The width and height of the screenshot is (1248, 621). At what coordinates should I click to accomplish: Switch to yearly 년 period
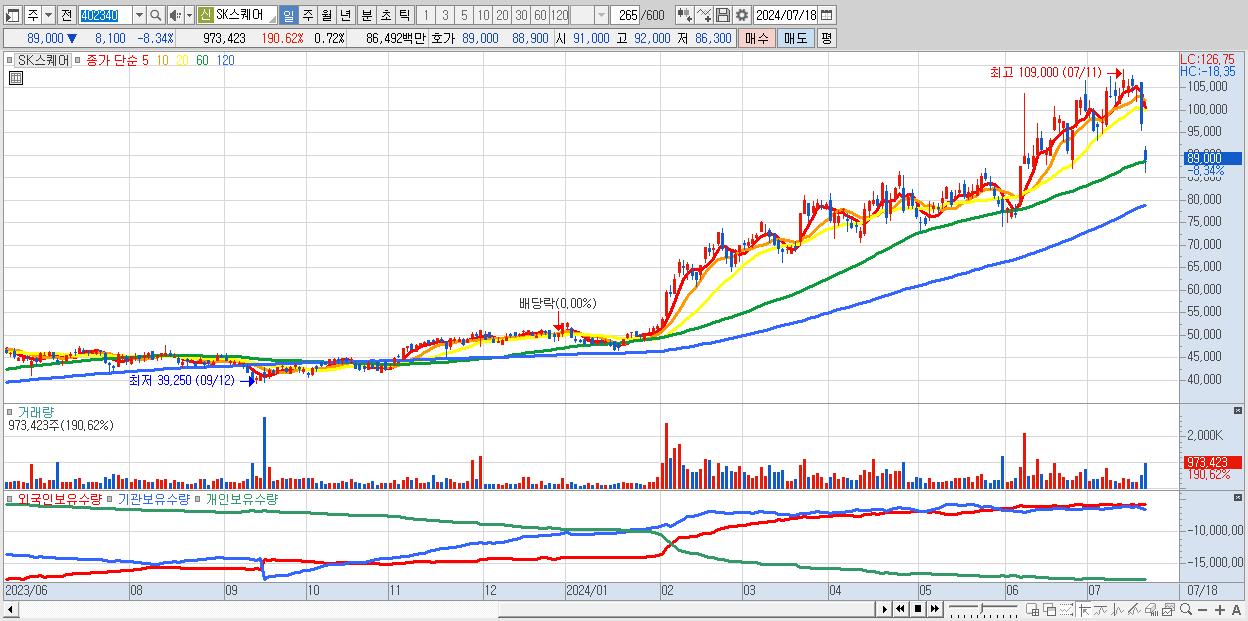click(x=345, y=15)
